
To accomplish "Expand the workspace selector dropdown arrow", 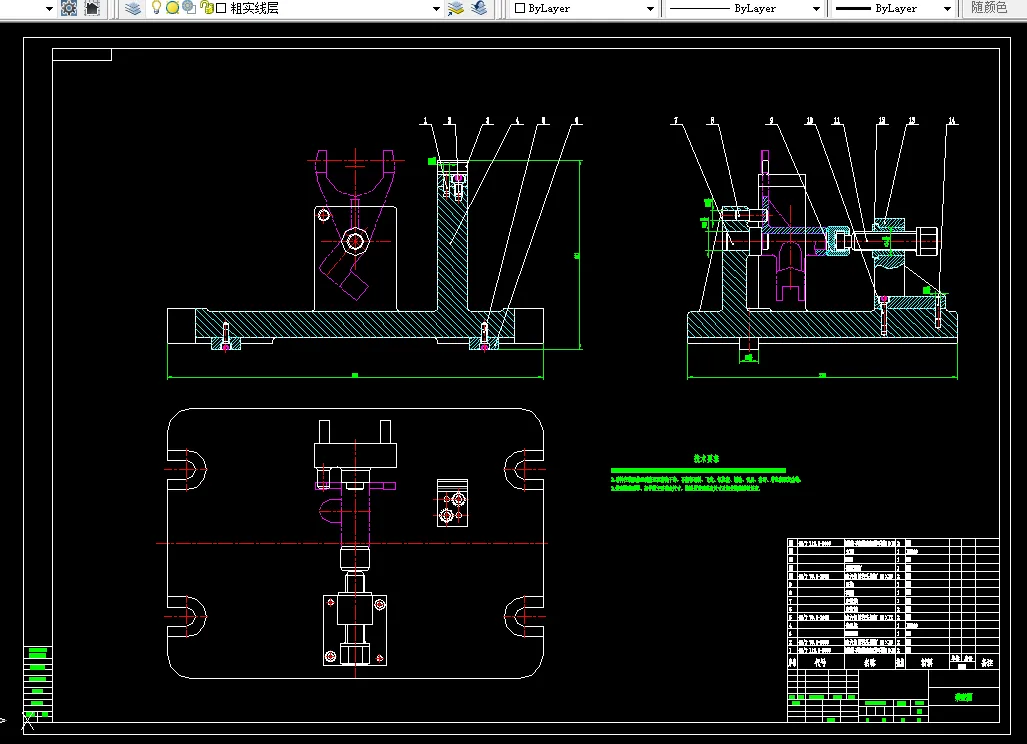I will tap(50, 8).
